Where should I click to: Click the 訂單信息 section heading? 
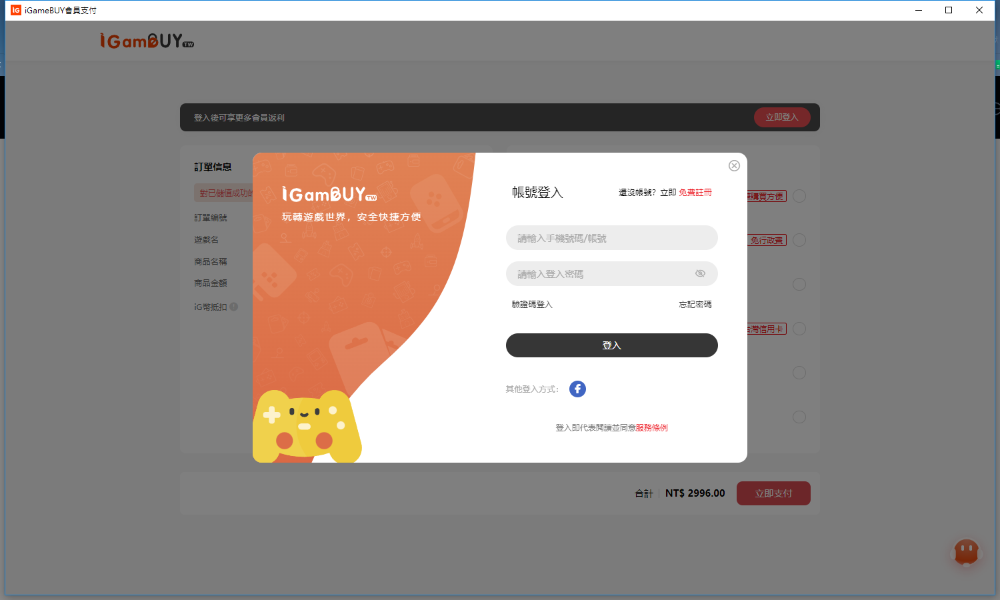click(x=213, y=167)
